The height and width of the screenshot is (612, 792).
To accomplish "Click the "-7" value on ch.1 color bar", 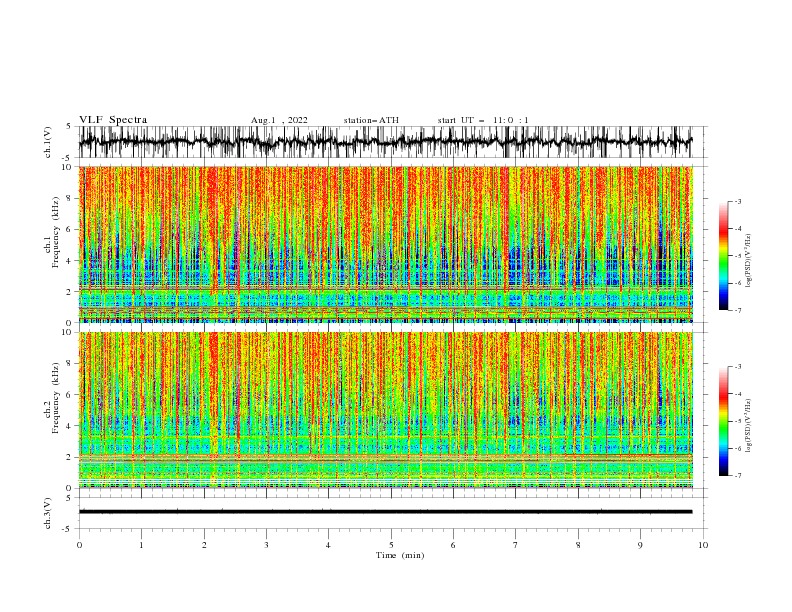I will click(x=737, y=310).
